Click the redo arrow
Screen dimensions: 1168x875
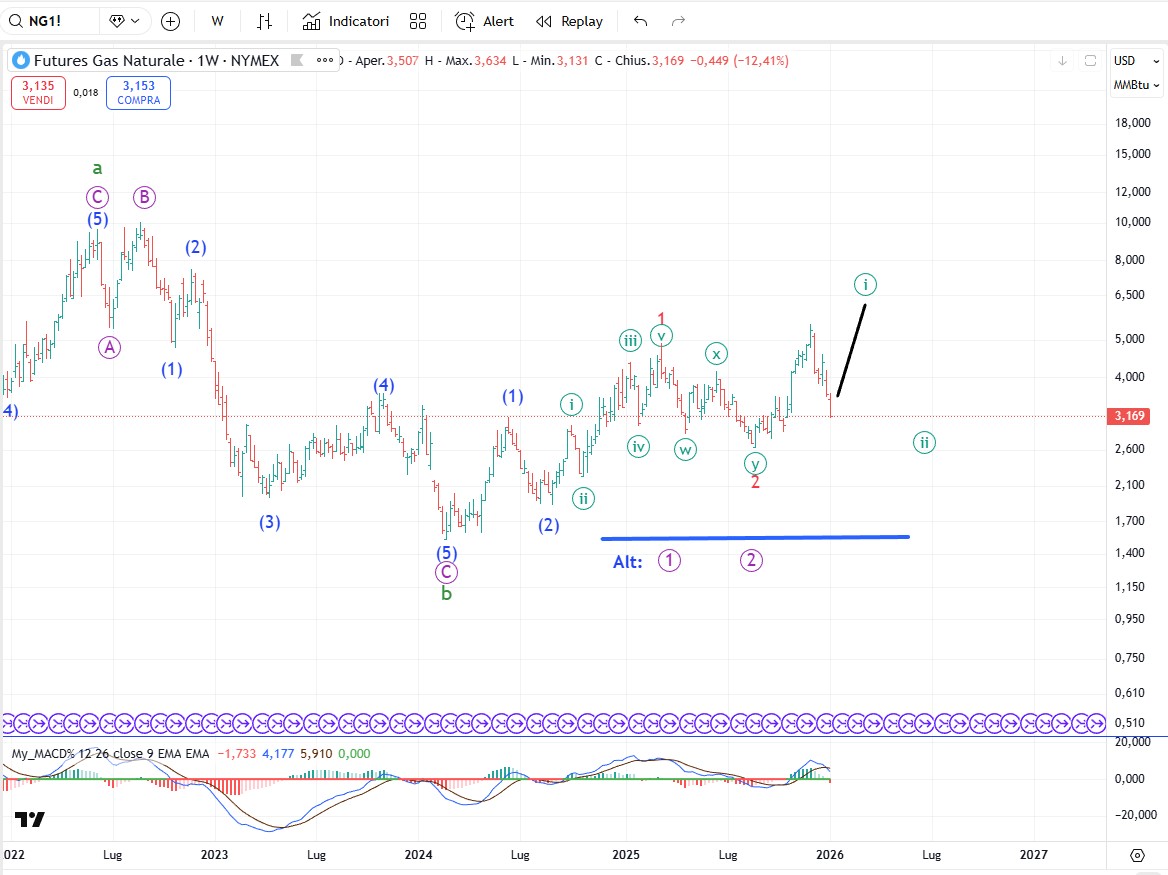coord(679,21)
